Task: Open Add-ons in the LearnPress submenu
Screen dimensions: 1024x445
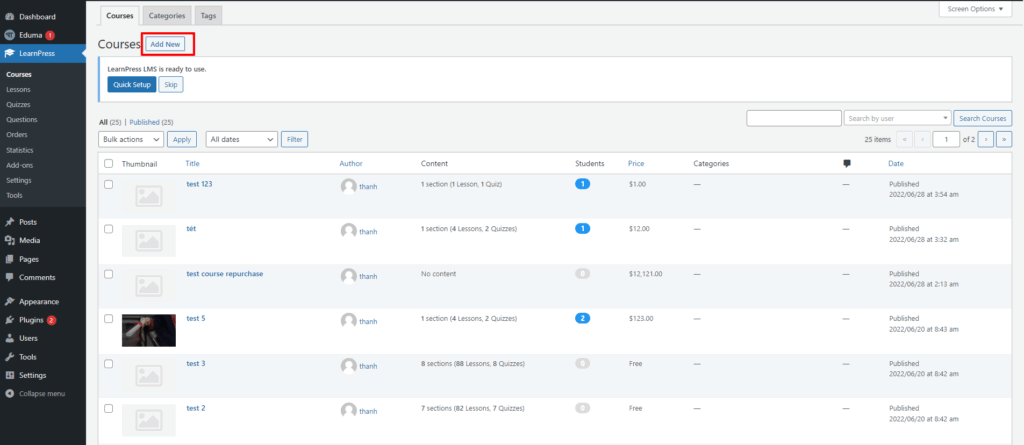Action: [19, 165]
